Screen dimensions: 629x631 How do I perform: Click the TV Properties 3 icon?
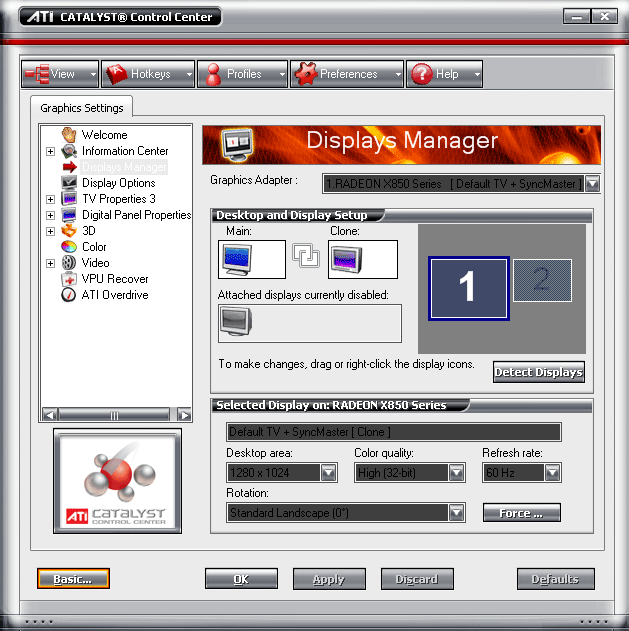[69, 199]
